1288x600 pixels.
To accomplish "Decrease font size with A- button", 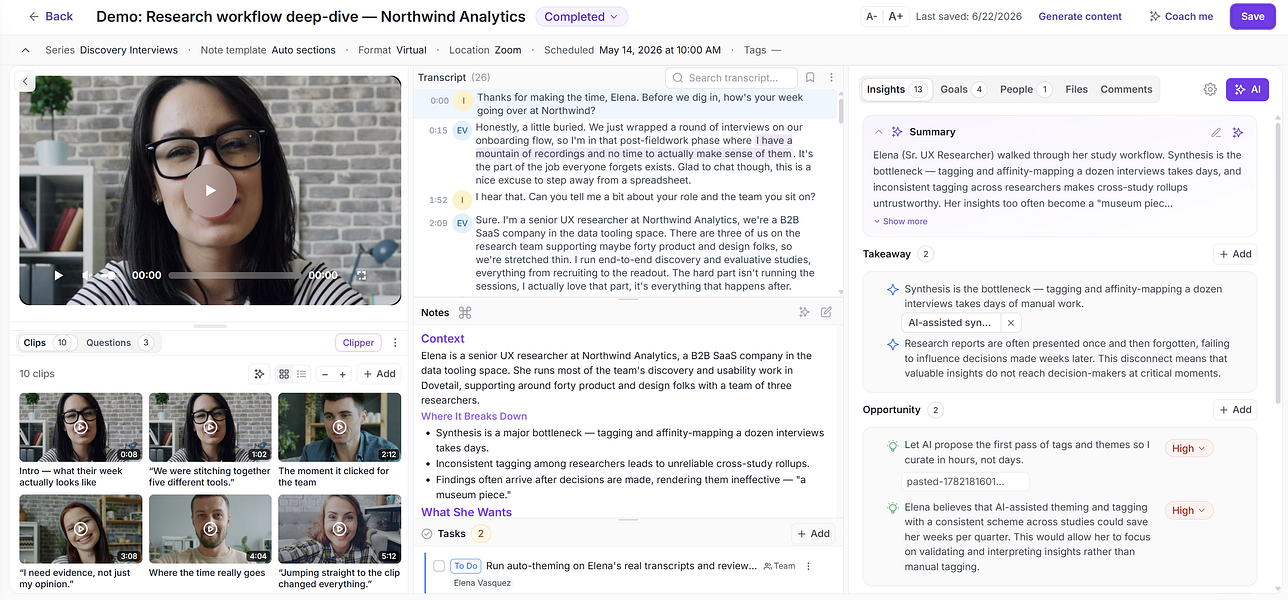I will (x=872, y=16).
